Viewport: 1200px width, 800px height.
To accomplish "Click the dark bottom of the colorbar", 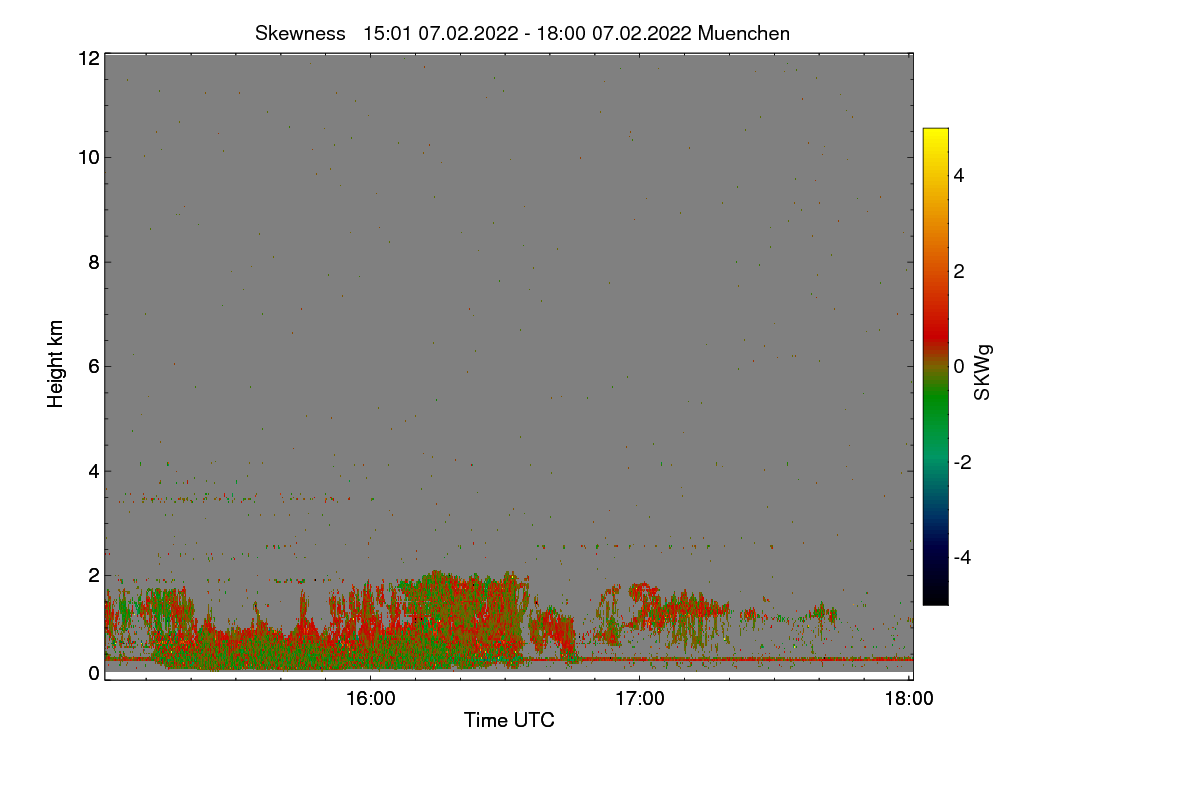I will (x=935, y=593).
